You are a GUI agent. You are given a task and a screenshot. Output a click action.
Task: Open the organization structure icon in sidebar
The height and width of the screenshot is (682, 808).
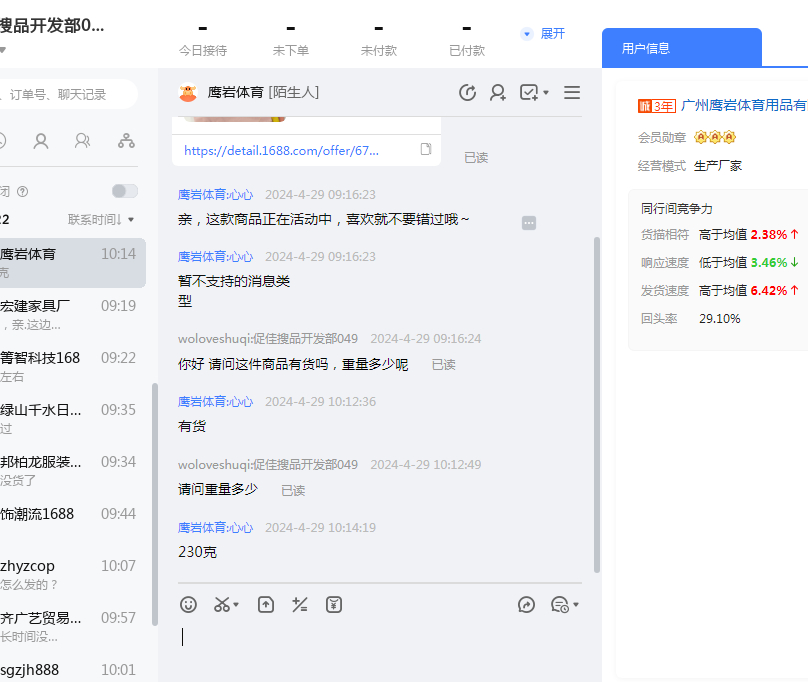[126, 141]
